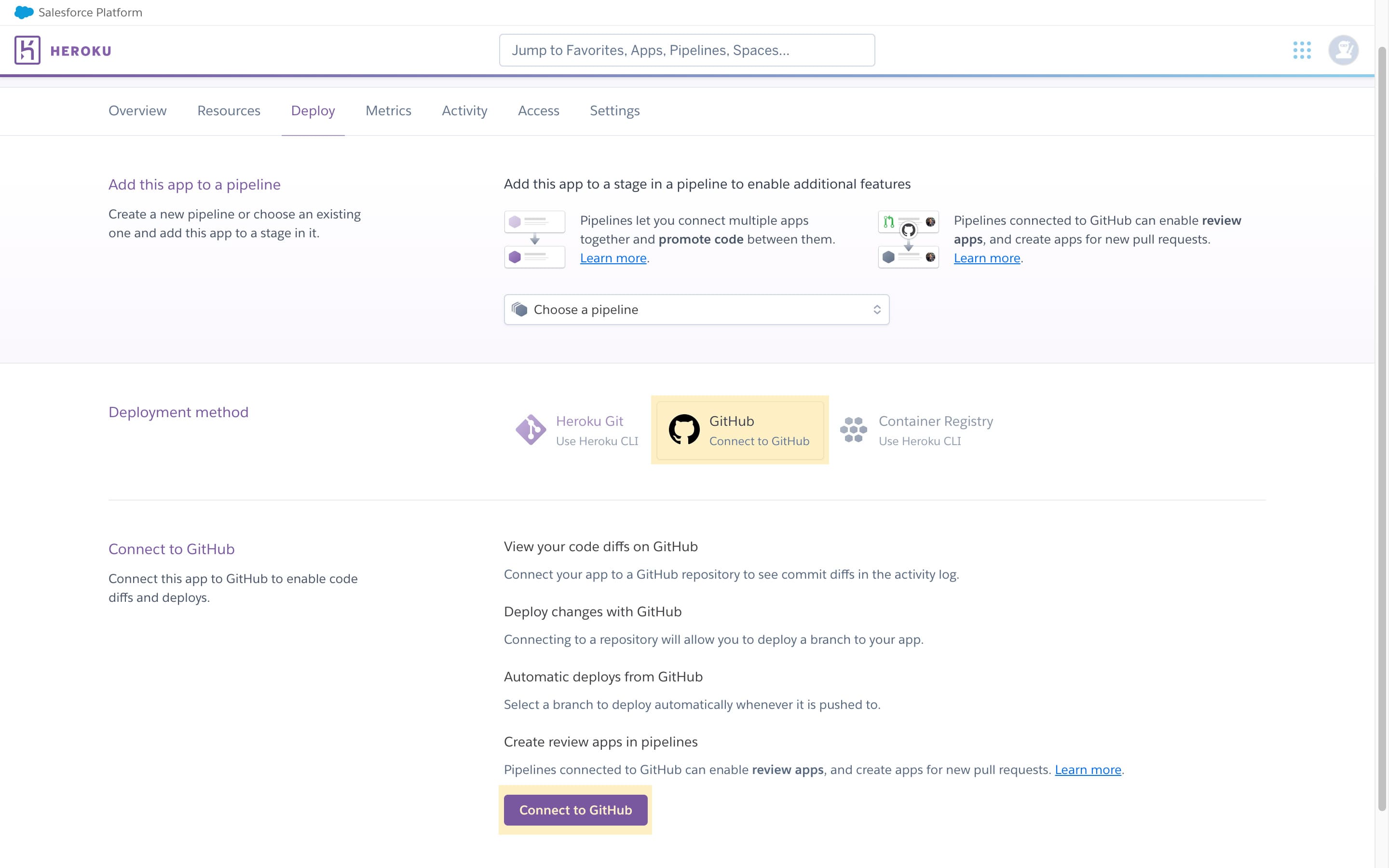Click the Heroku Git diamond icon
1389x868 pixels.
point(531,429)
